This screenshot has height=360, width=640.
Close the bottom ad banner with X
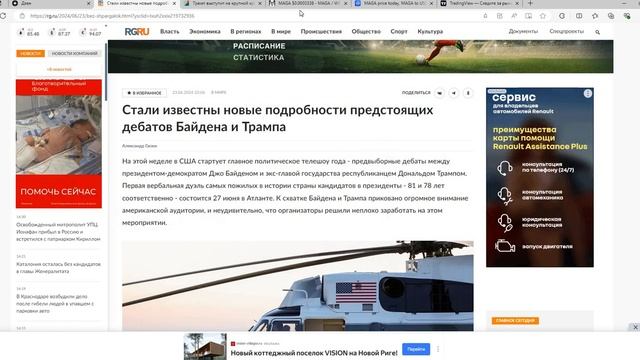pyautogui.click(x=635, y=327)
